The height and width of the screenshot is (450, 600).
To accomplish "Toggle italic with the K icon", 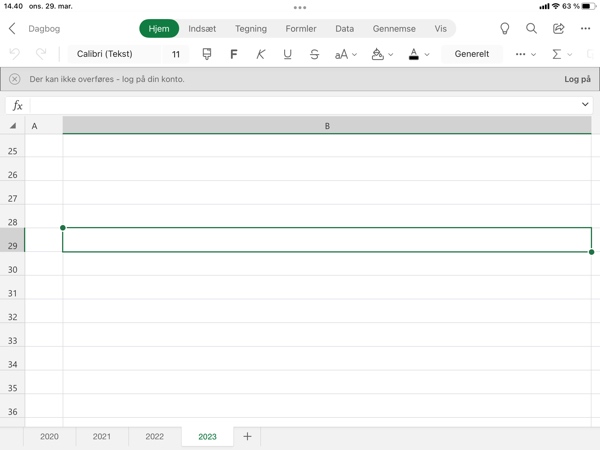I will click(261, 54).
